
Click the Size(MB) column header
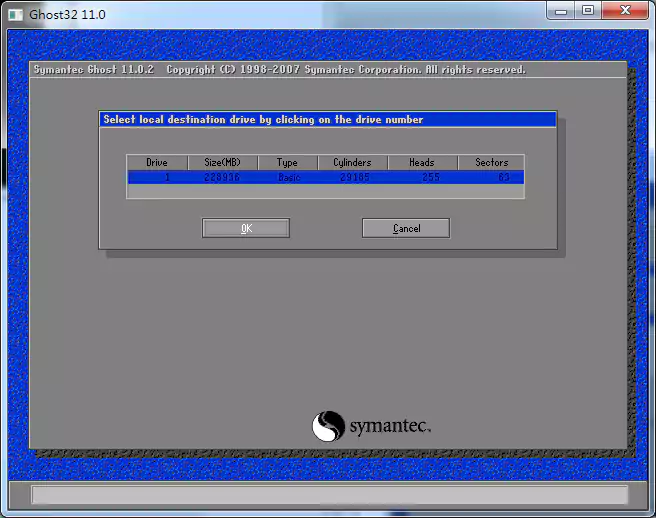tap(222, 162)
